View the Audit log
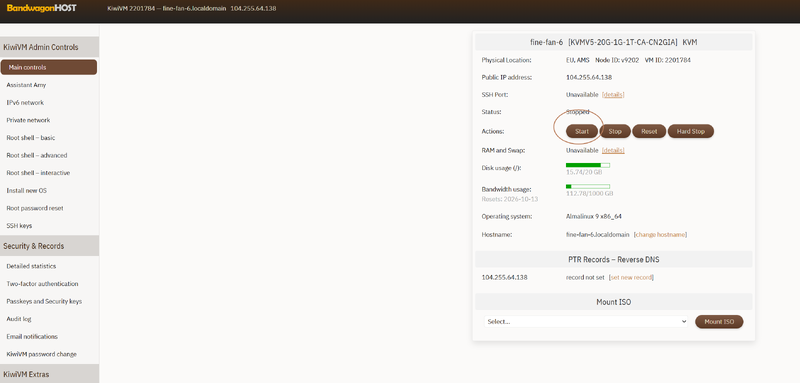 click(19, 319)
